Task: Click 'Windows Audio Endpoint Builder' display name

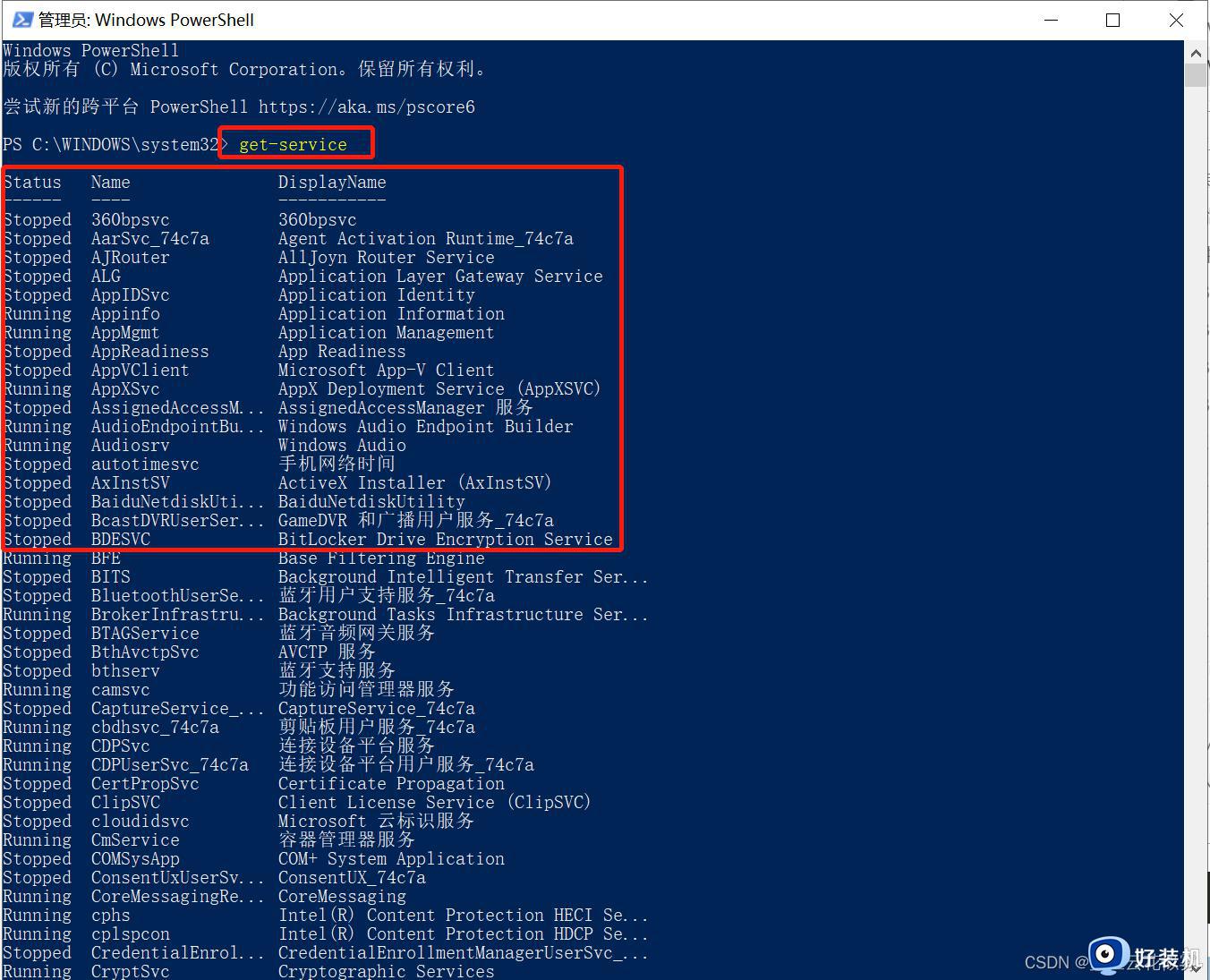Action: coord(426,427)
